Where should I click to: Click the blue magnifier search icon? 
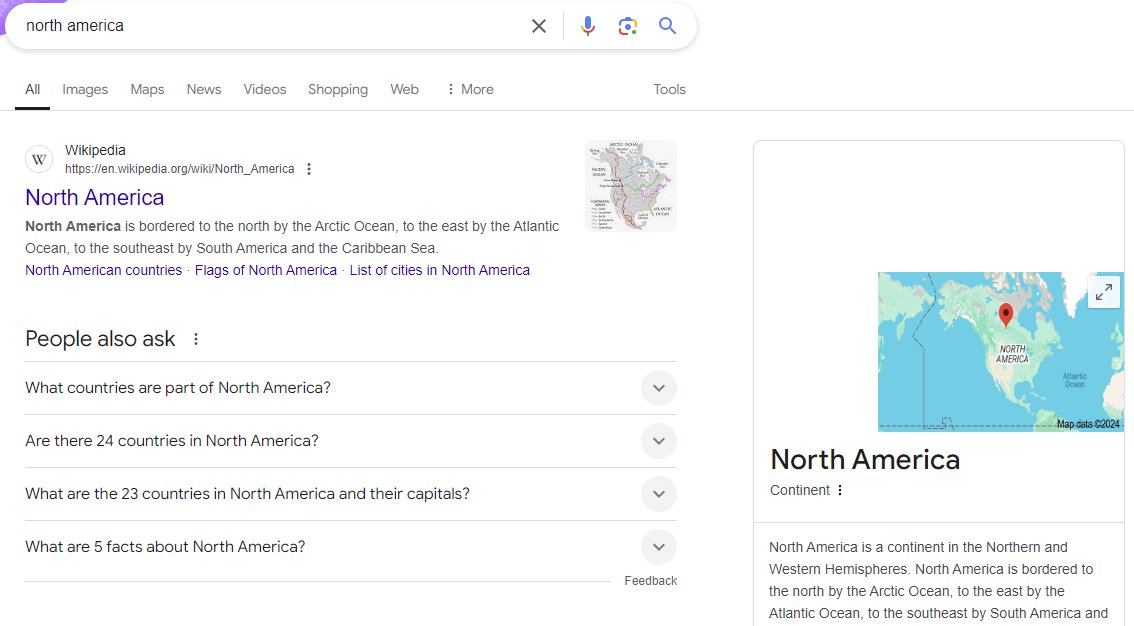click(x=668, y=26)
